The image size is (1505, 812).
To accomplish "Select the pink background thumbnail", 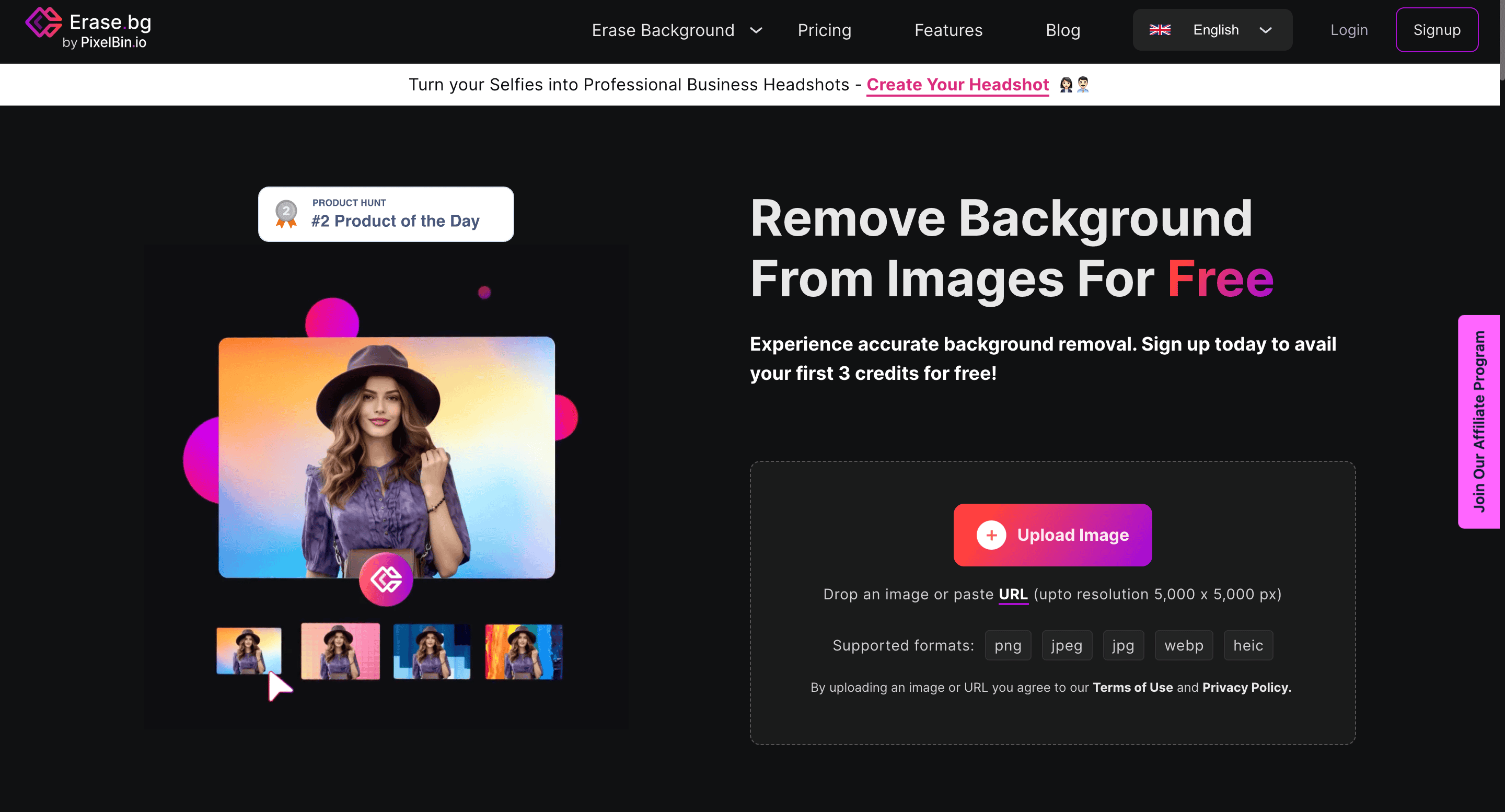I will pos(340,652).
